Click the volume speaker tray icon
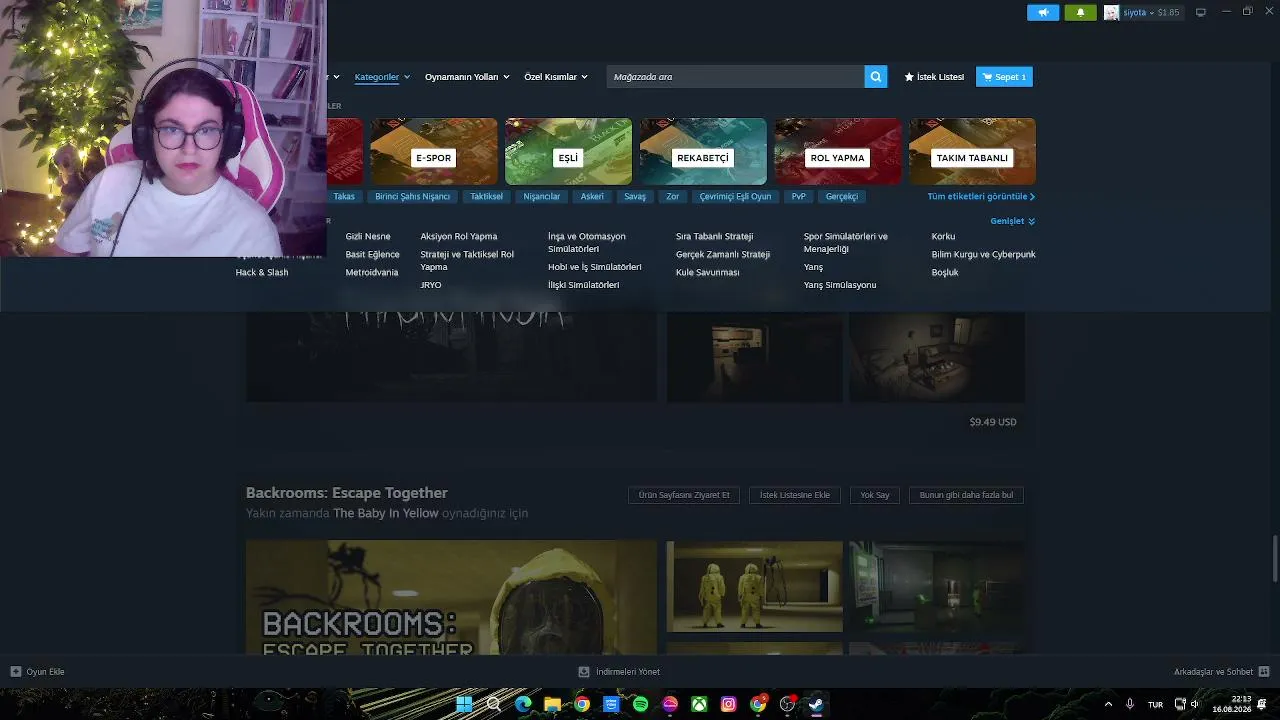The image size is (1280, 720). pyautogui.click(x=1195, y=704)
